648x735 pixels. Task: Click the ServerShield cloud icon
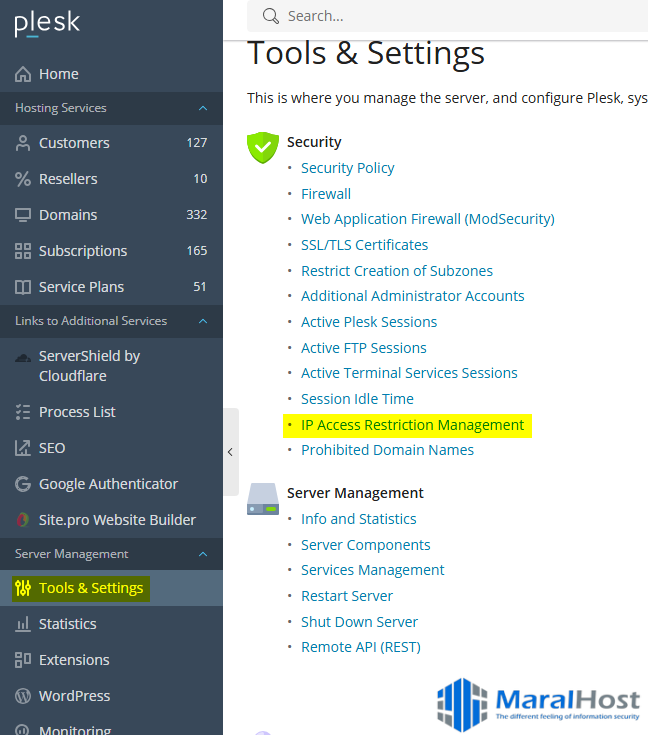pos(23,357)
